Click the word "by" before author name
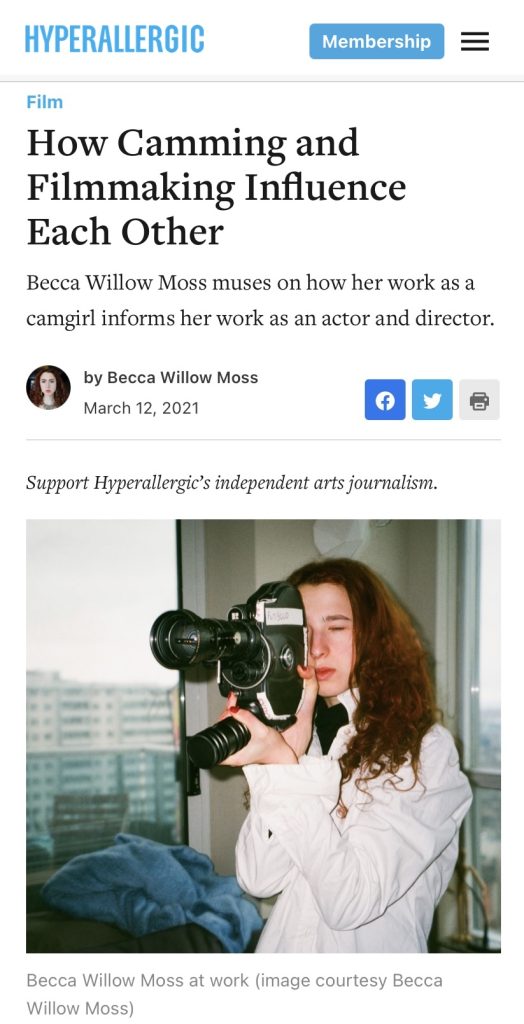Viewport: 524px width, 1024px height. tap(93, 377)
